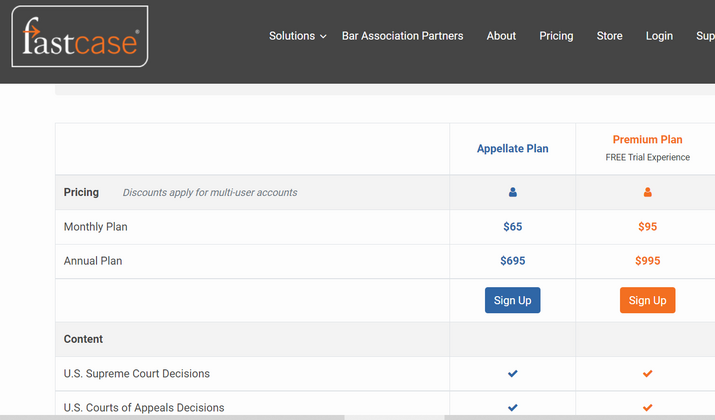This screenshot has height=420, width=715.
Task: Click the Content section header
Action: pos(83,339)
